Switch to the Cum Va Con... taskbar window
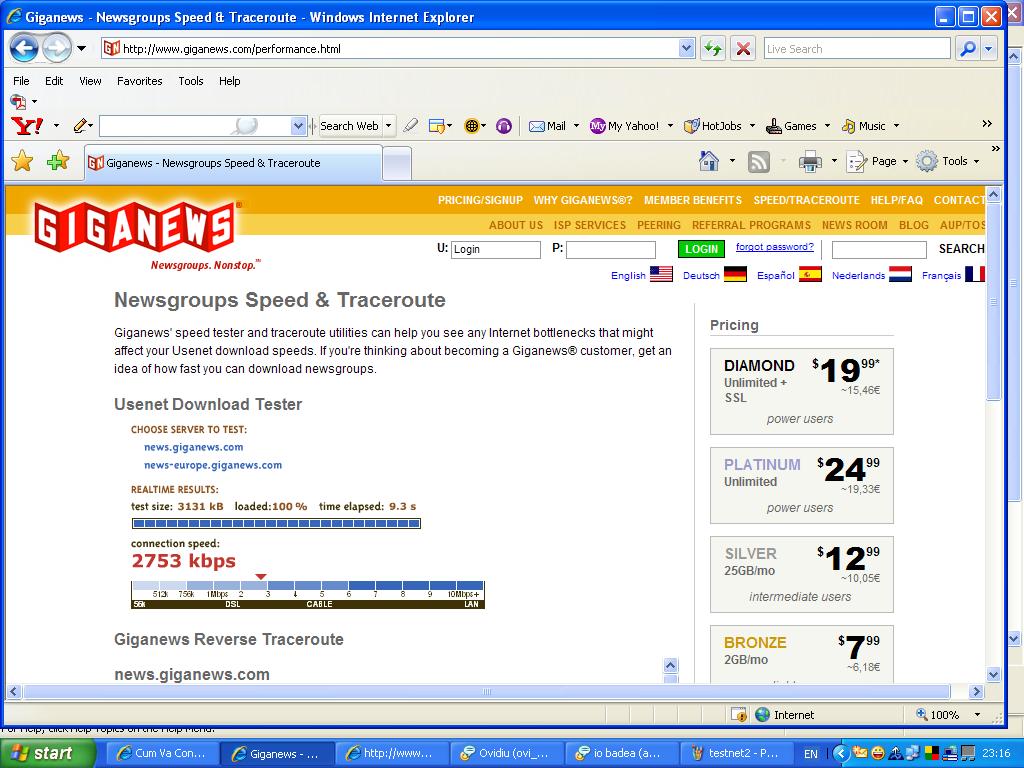Image resolution: width=1024 pixels, height=768 pixels. [x=161, y=753]
